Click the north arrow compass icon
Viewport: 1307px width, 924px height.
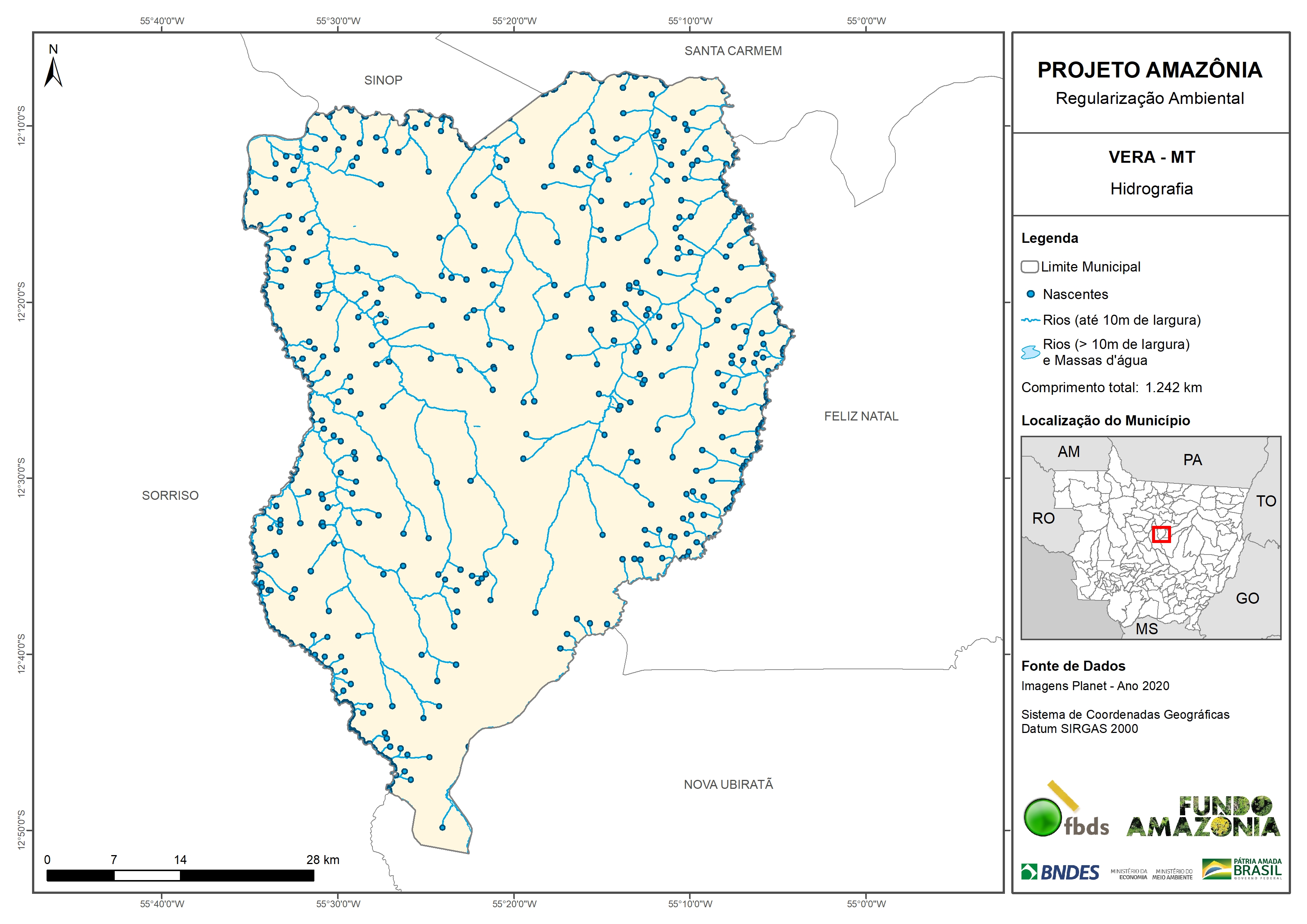click(x=53, y=71)
